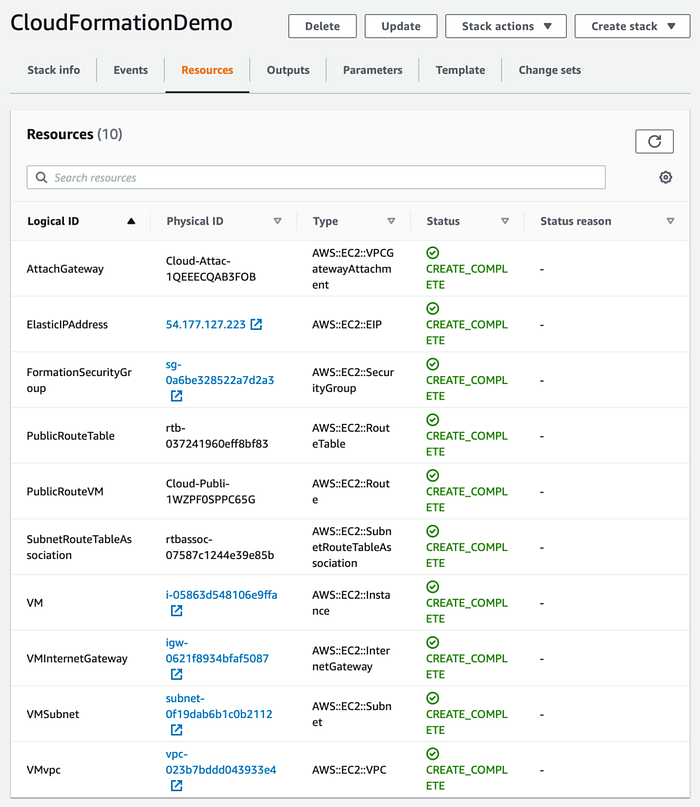700x807 pixels.
Task: Open instance link i-05863d548106e9ffa
Action: pyautogui.click(x=221, y=595)
